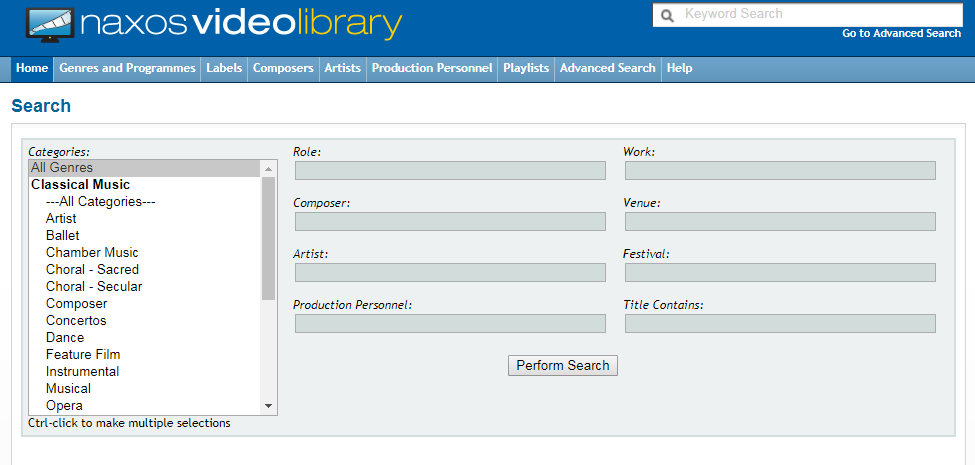The image size is (975, 465).
Task: Click into the Composer search field
Action: 450,221
